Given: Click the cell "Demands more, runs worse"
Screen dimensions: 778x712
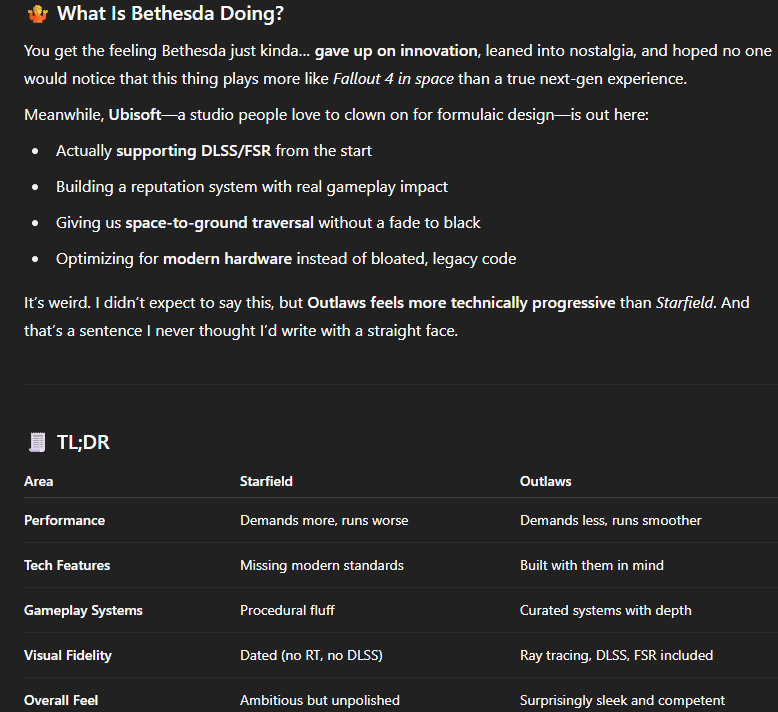Looking at the screenshot, I should point(324,520).
